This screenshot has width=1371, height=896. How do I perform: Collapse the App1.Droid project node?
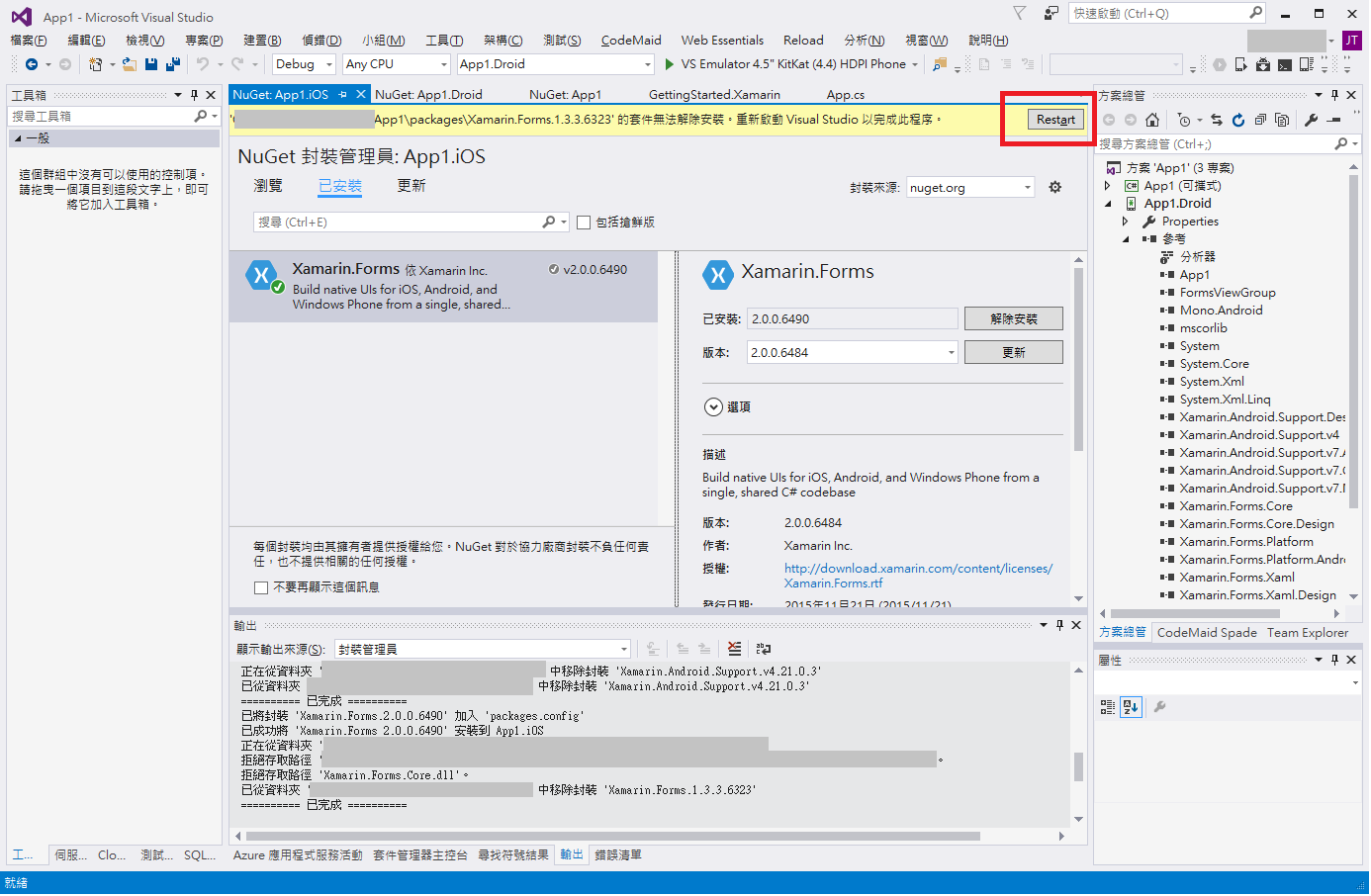coord(1108,204)
